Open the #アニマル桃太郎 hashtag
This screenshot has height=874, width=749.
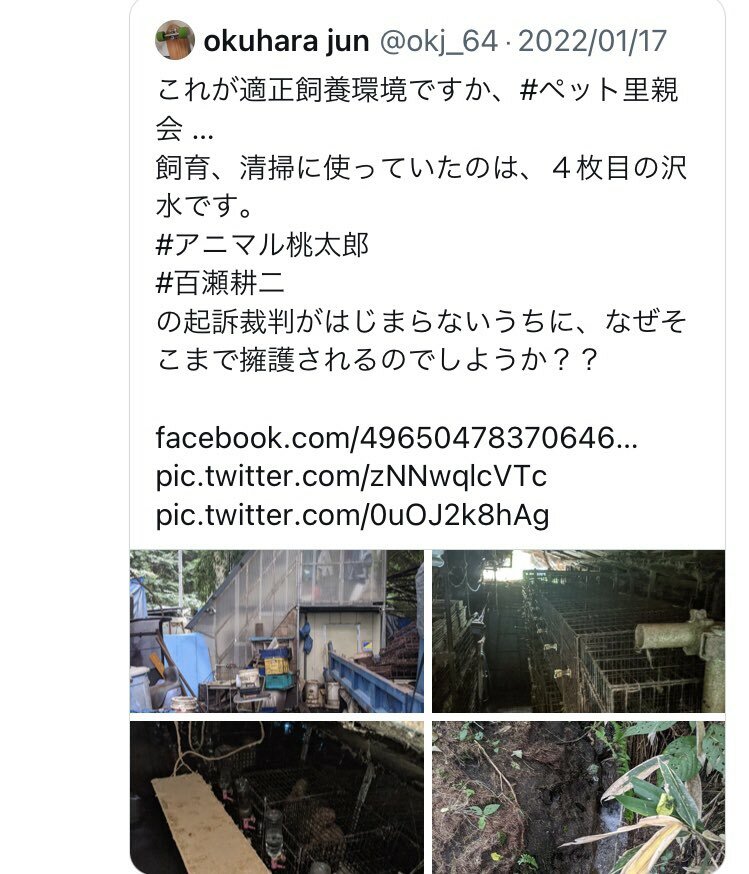click(262, 245)
